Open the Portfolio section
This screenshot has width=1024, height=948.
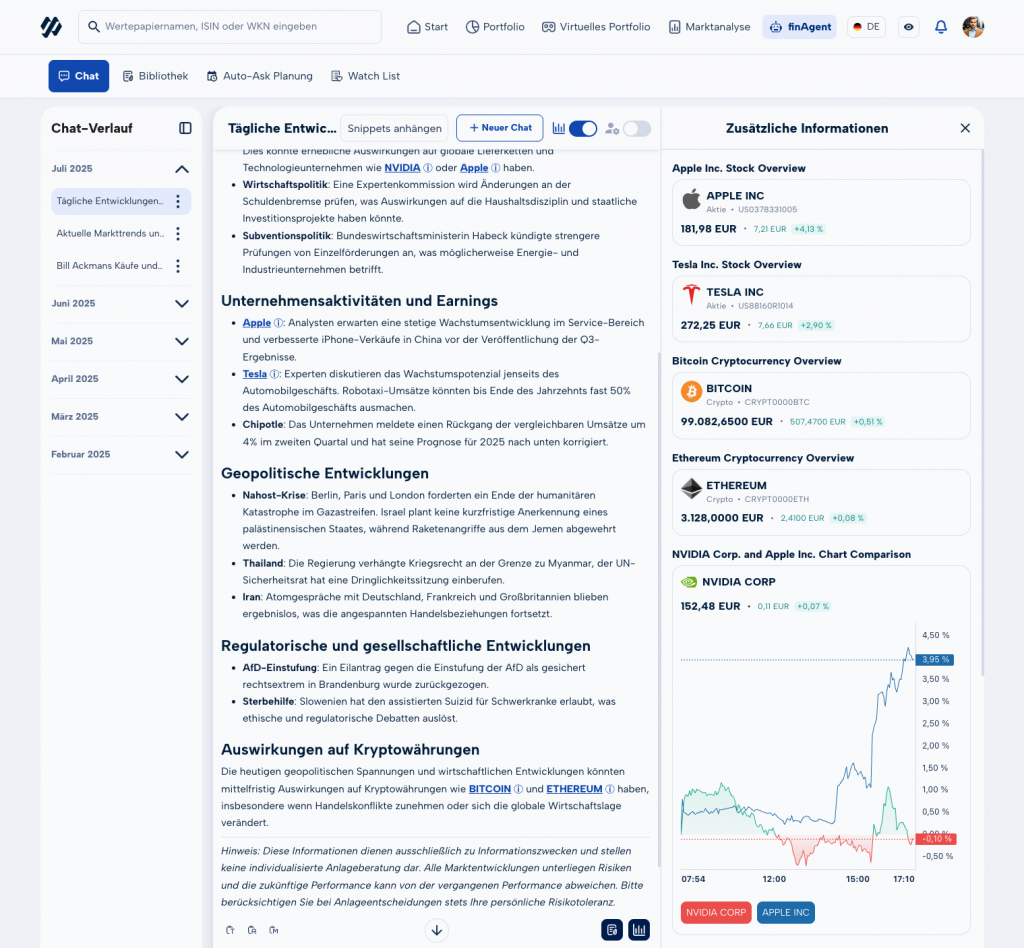coord(495,27)
